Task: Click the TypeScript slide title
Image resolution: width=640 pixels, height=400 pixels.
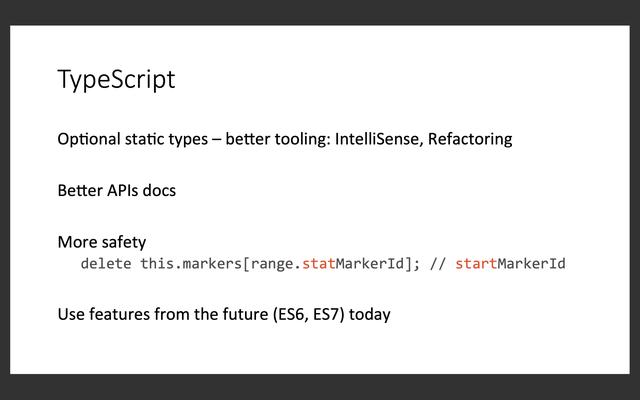Action: [x=116, y=80]
